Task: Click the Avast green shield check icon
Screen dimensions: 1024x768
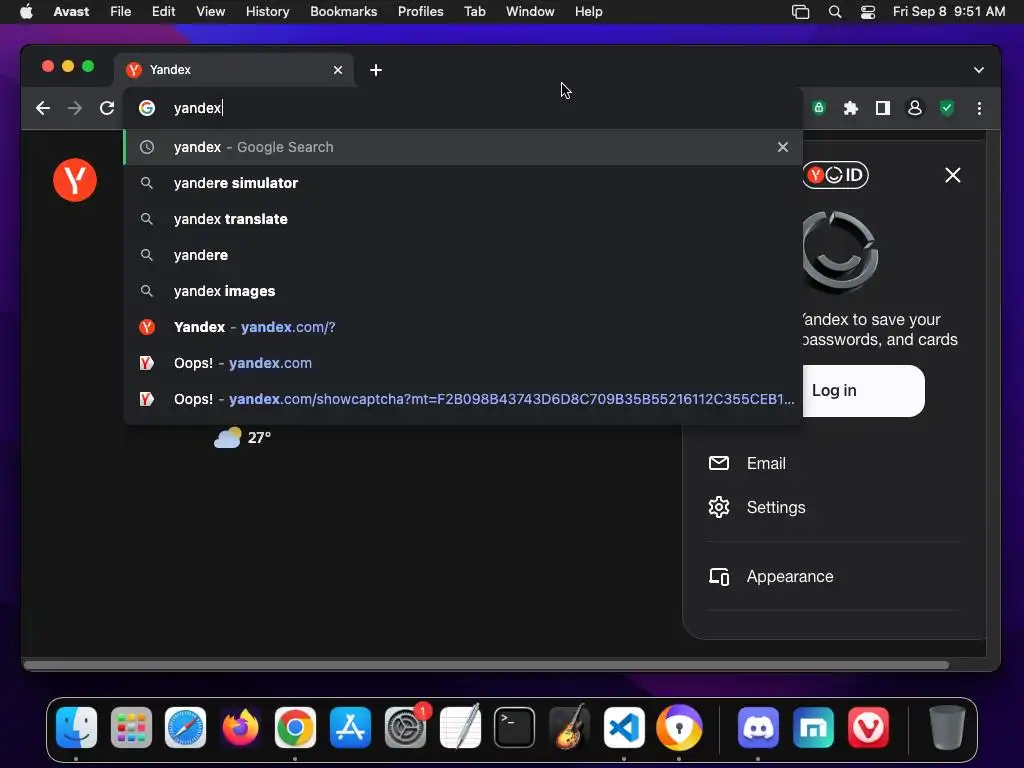Action: (947, 108)
